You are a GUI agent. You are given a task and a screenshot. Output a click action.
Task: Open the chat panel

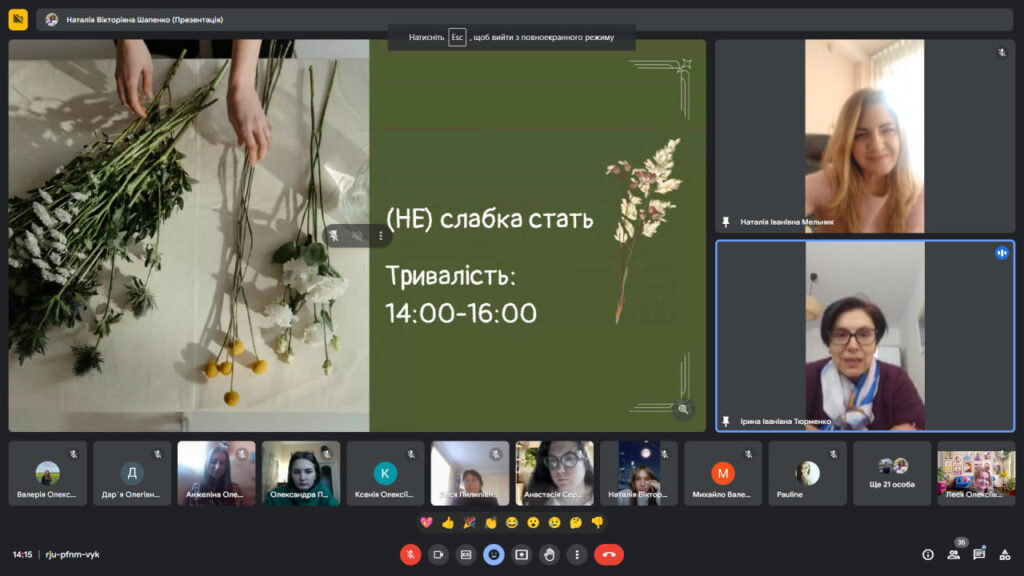coord(979,554)
